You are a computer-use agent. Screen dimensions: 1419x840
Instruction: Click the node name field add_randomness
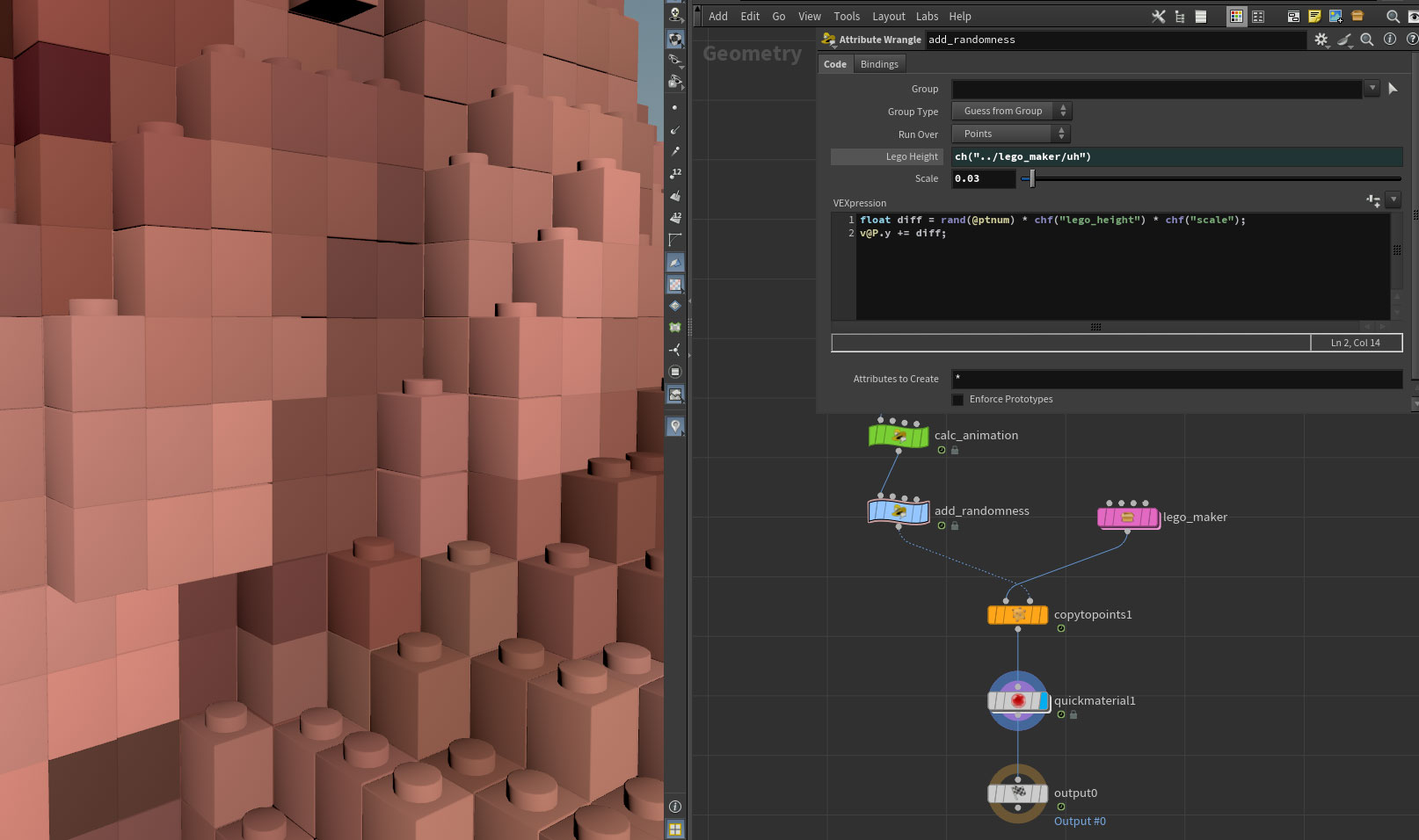click(1116, 40)
